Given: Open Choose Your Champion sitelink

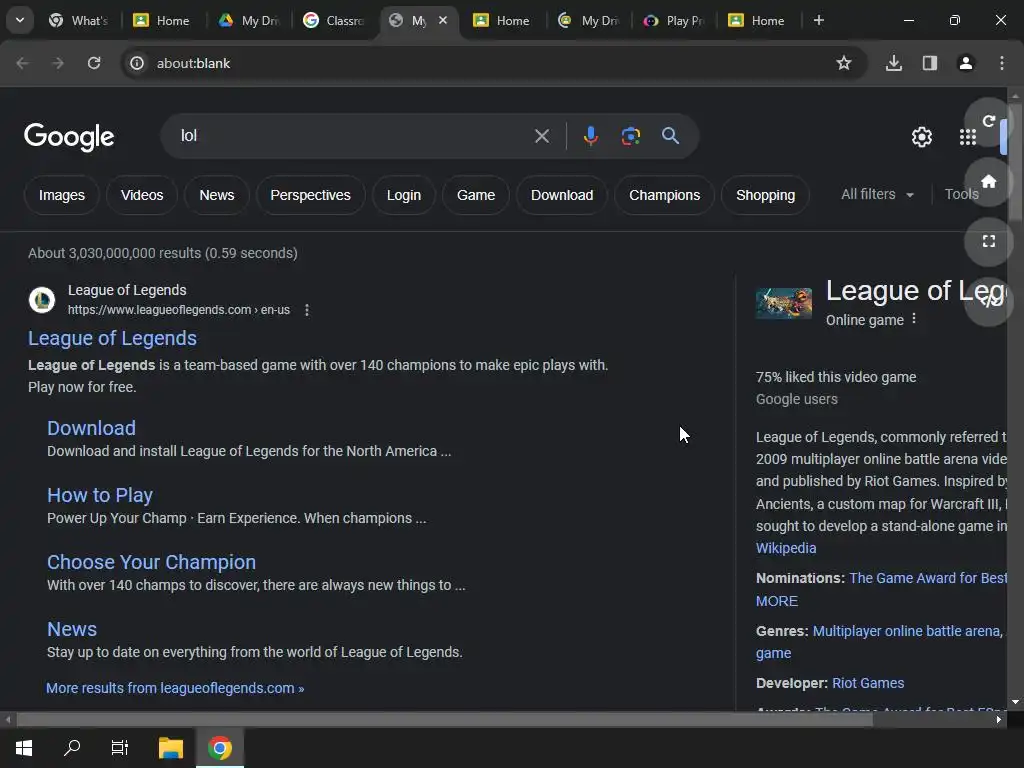Looking at the screenshot, I should pyautogui.click(x=152, y=562).
